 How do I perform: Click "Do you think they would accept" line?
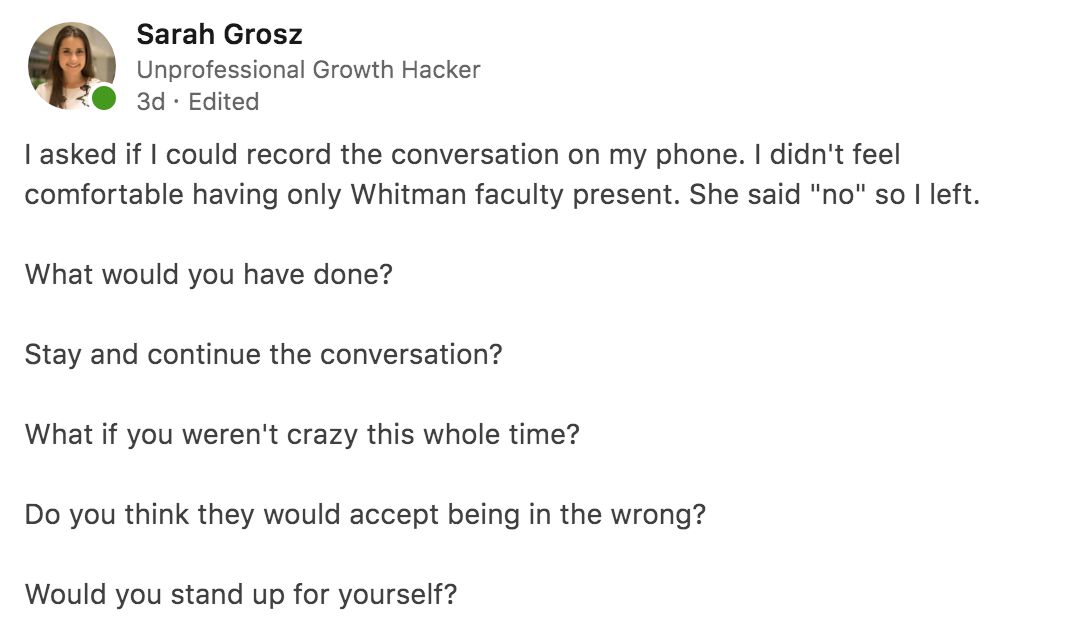pyautogui.click(x=365, y=515)
